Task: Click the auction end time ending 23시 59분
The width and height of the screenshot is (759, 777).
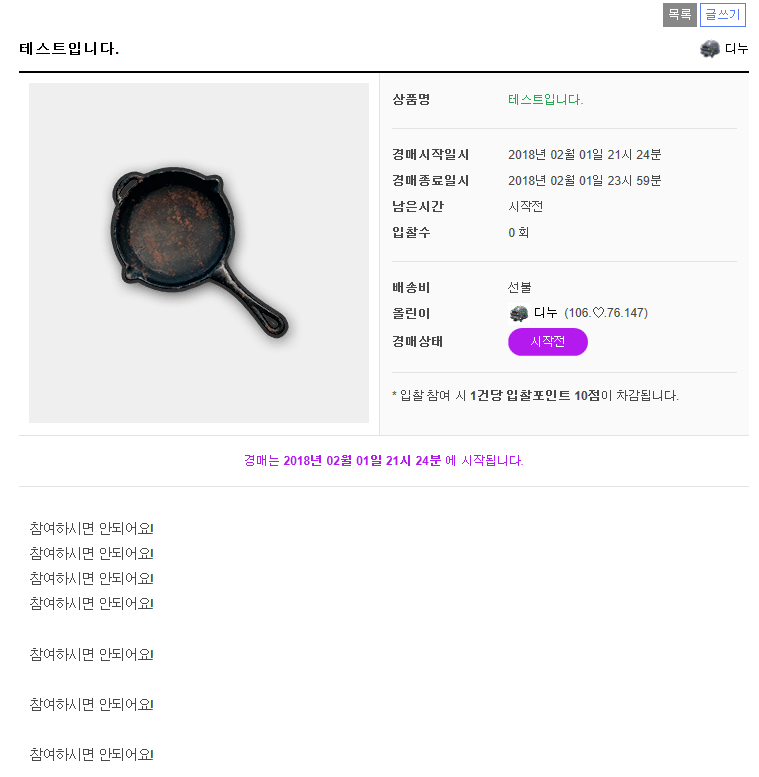Action: pyautogui.click(x=584, y=181)
